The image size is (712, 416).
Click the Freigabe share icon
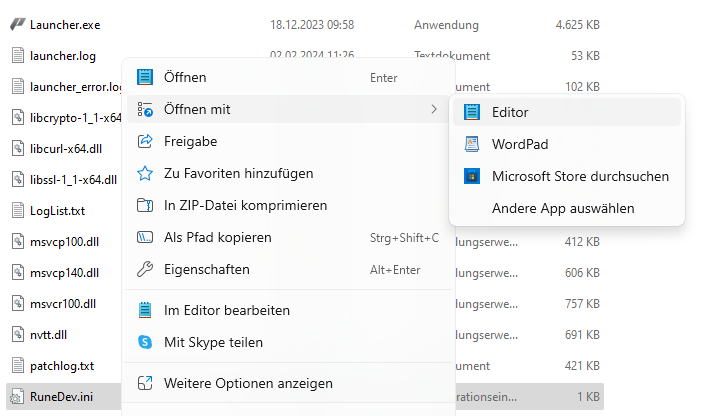pos(145,142)
